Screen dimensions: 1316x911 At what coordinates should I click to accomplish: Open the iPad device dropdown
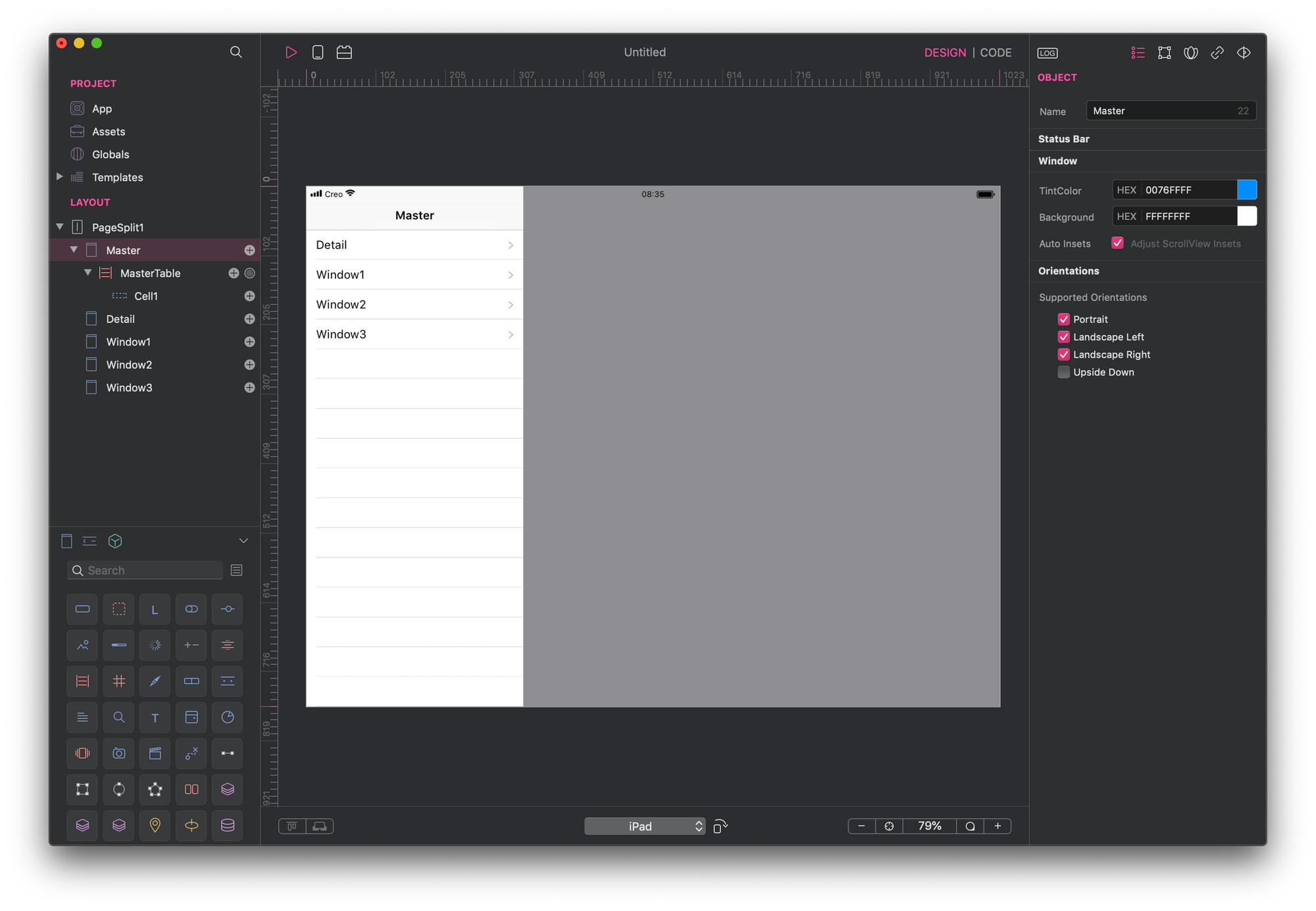pyautogui.click(x=644, y=826)
